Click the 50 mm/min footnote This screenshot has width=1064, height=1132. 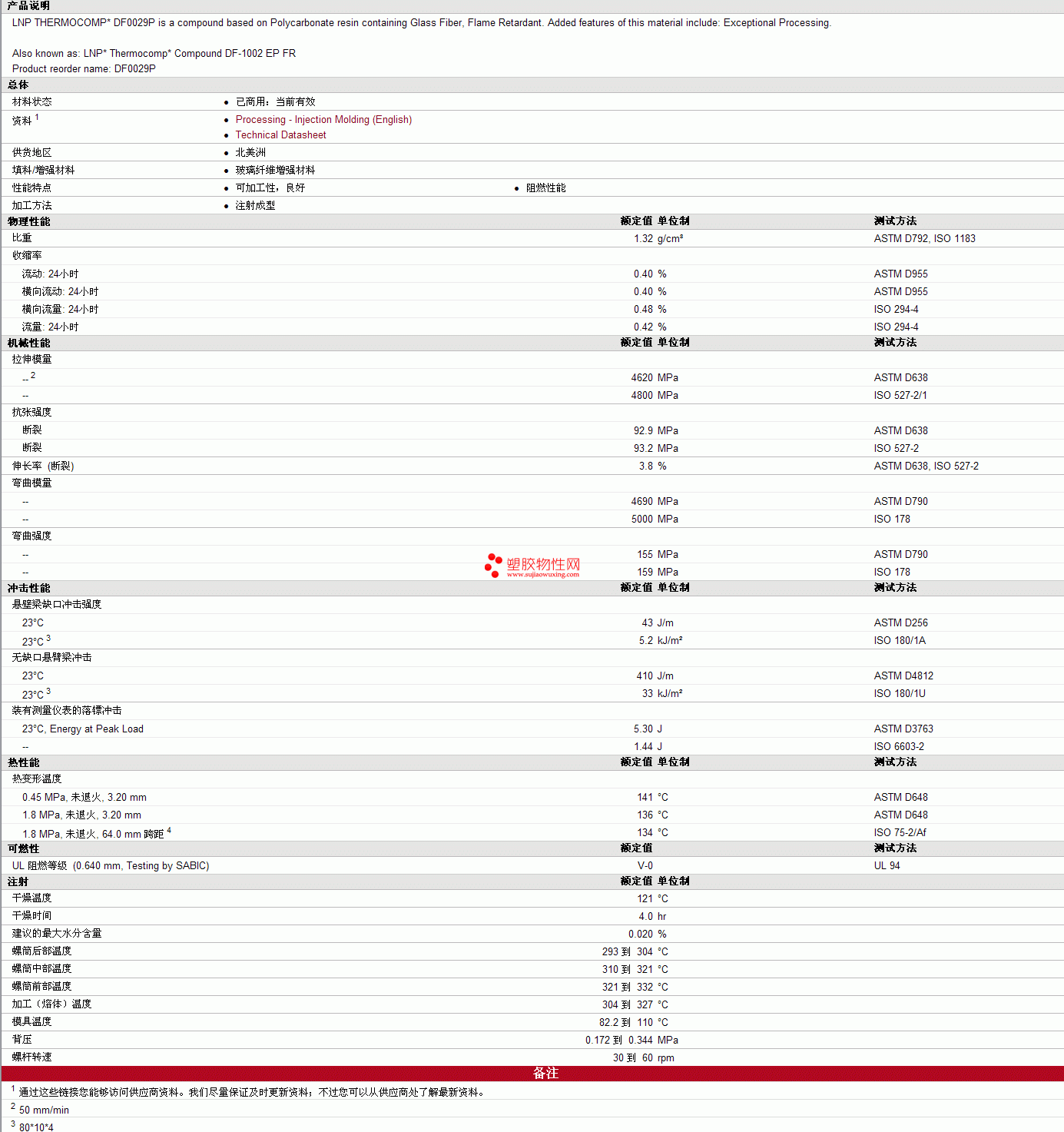(x=44, y=1110)
